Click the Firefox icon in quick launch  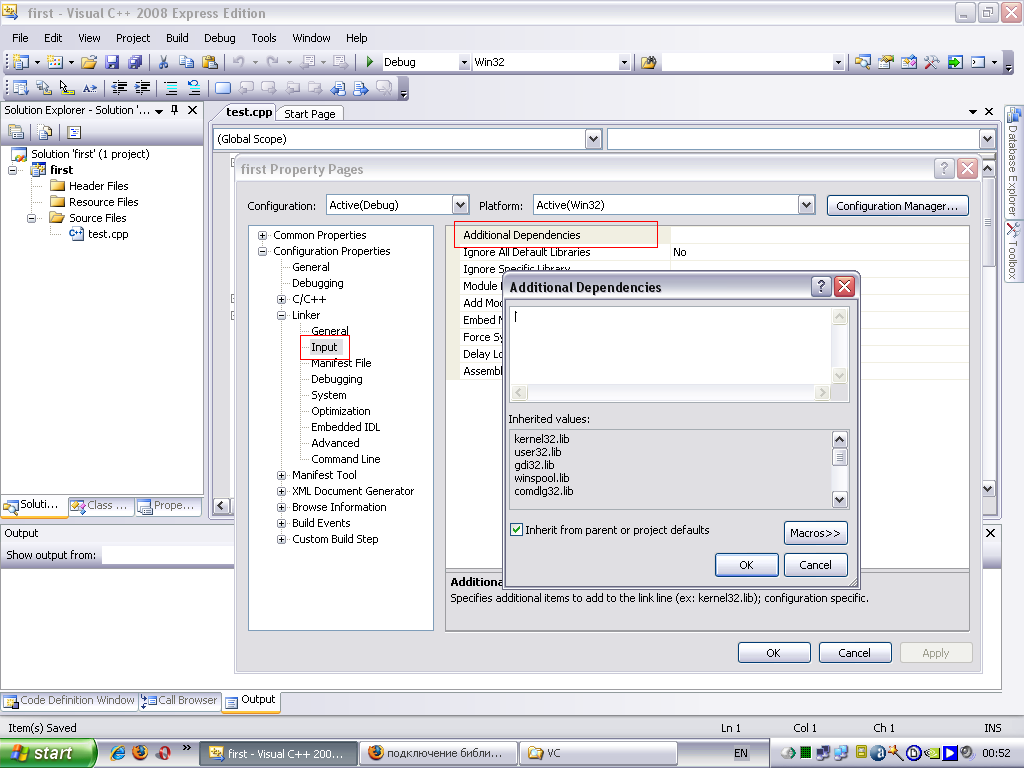140,753
